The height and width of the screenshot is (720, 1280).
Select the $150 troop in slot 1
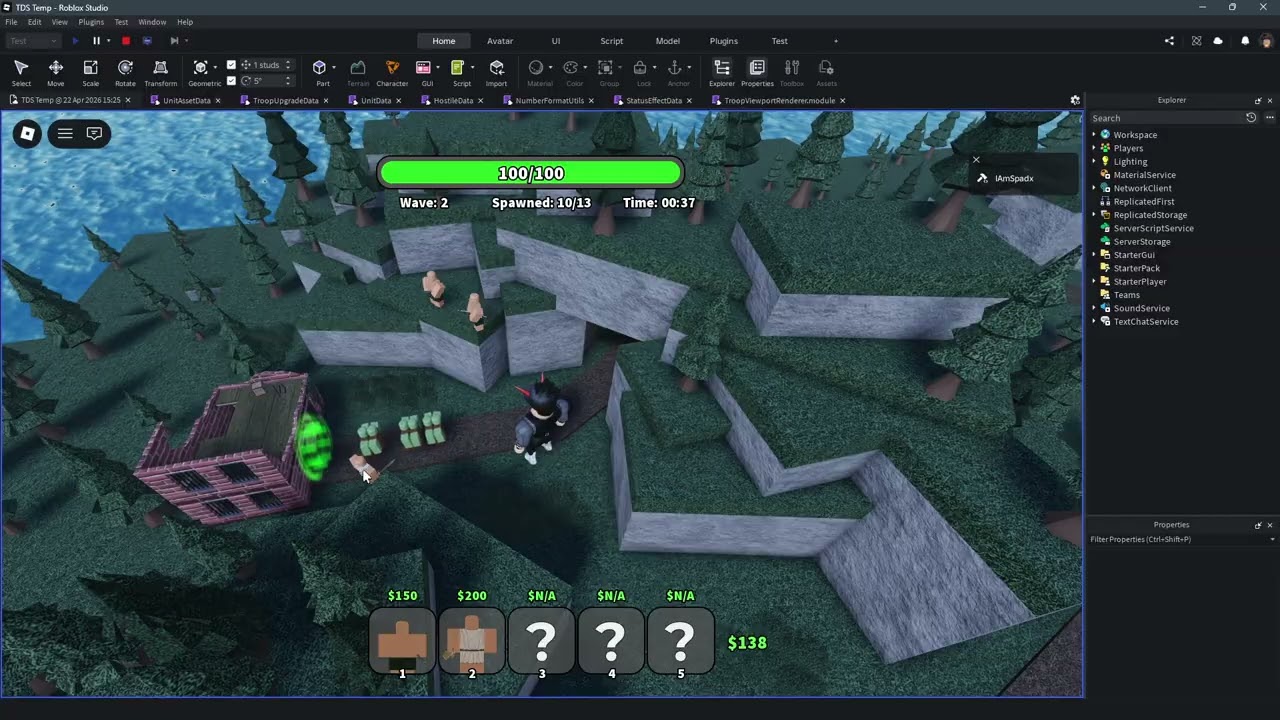point(402,642)
